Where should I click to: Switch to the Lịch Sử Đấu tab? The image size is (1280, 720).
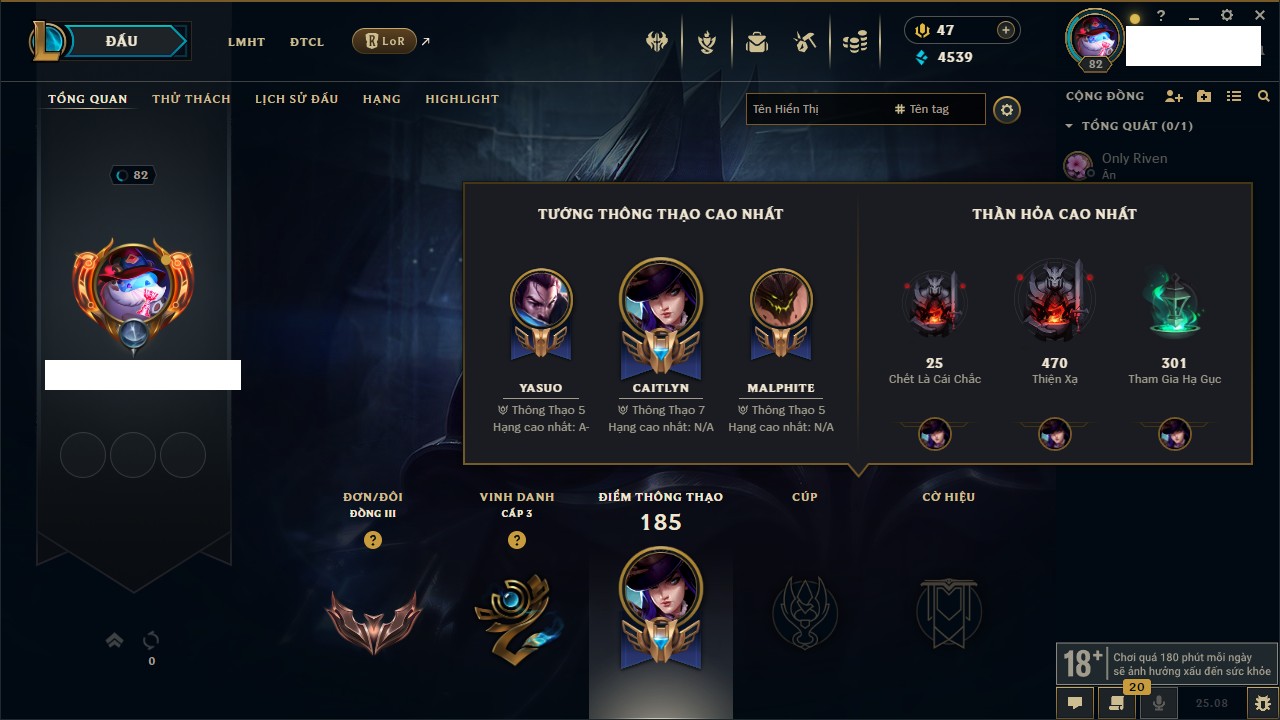point(296,99)
